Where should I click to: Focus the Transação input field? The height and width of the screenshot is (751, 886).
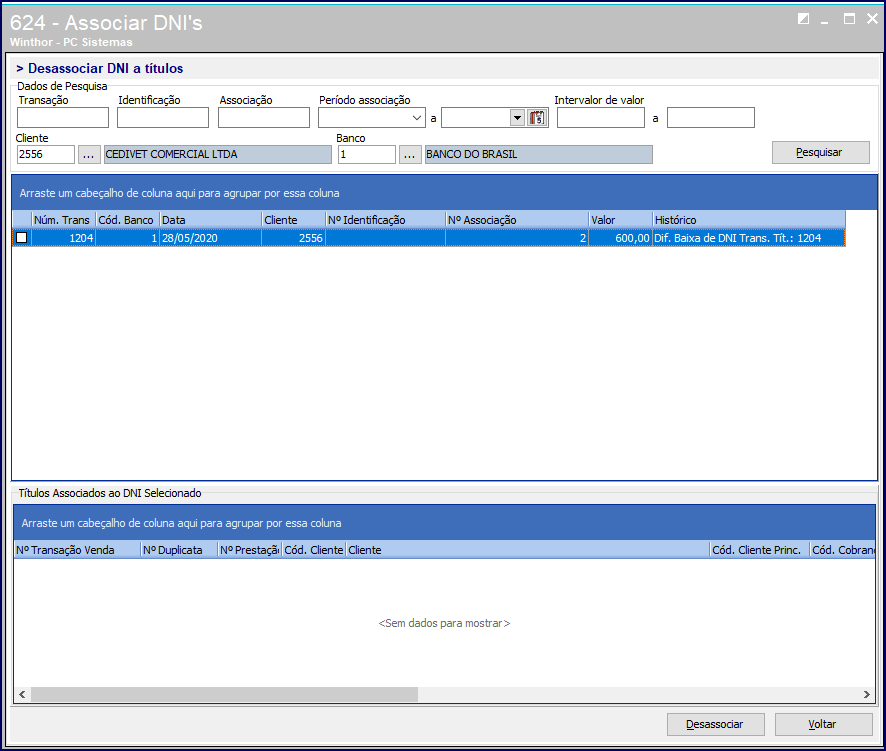click(x=63, y=118)
